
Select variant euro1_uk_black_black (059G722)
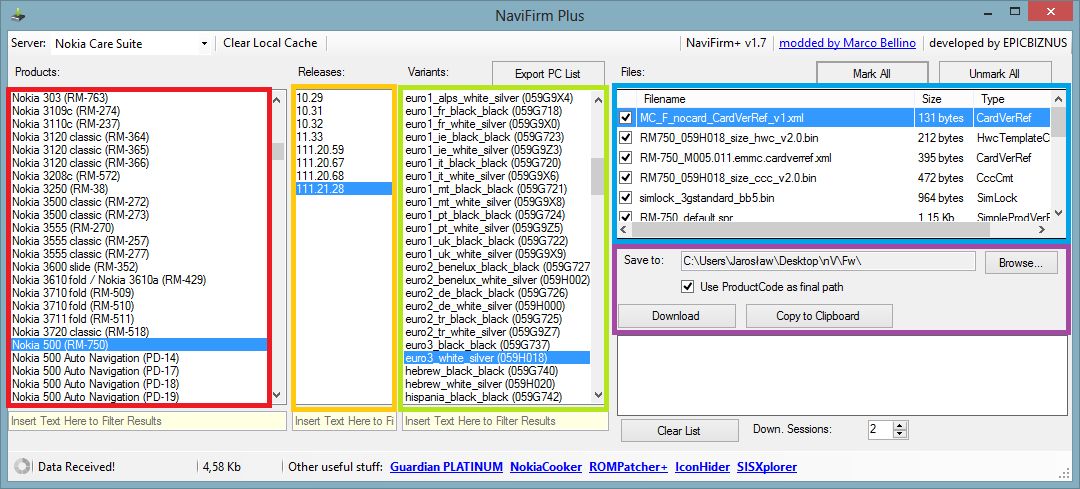[497, 240]
